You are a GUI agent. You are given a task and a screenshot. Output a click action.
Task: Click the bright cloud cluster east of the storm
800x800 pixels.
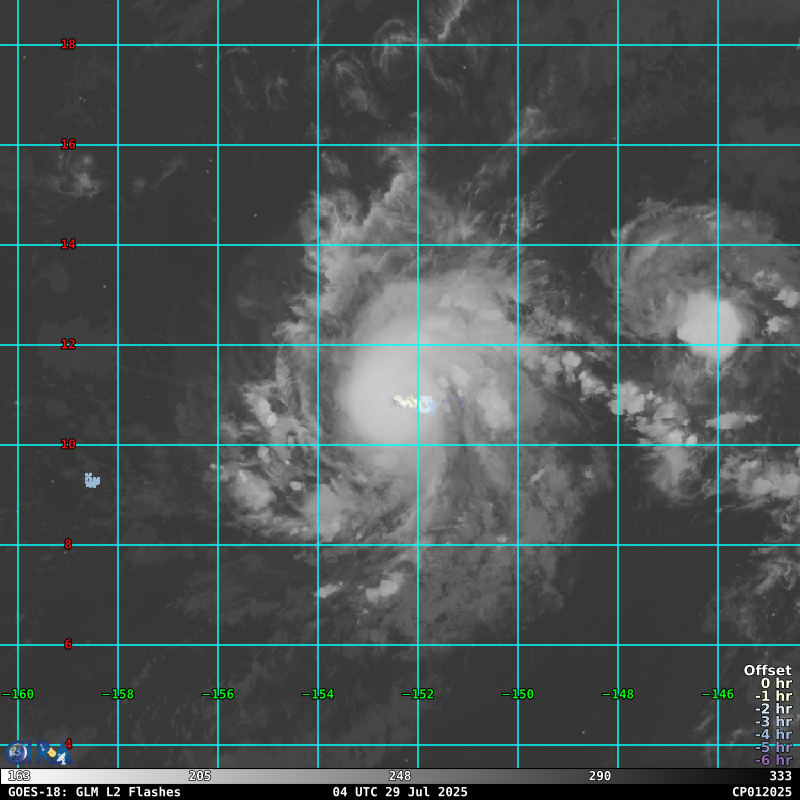click(711, 322)
